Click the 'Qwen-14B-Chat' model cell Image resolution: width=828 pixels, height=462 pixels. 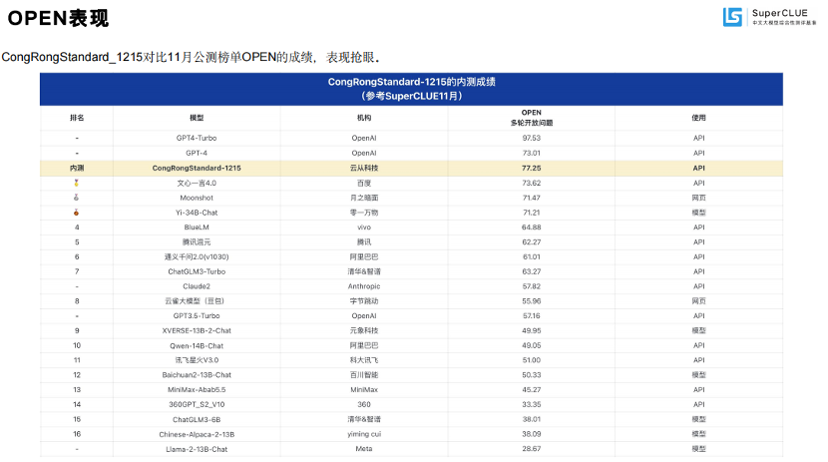pos(196,346)
